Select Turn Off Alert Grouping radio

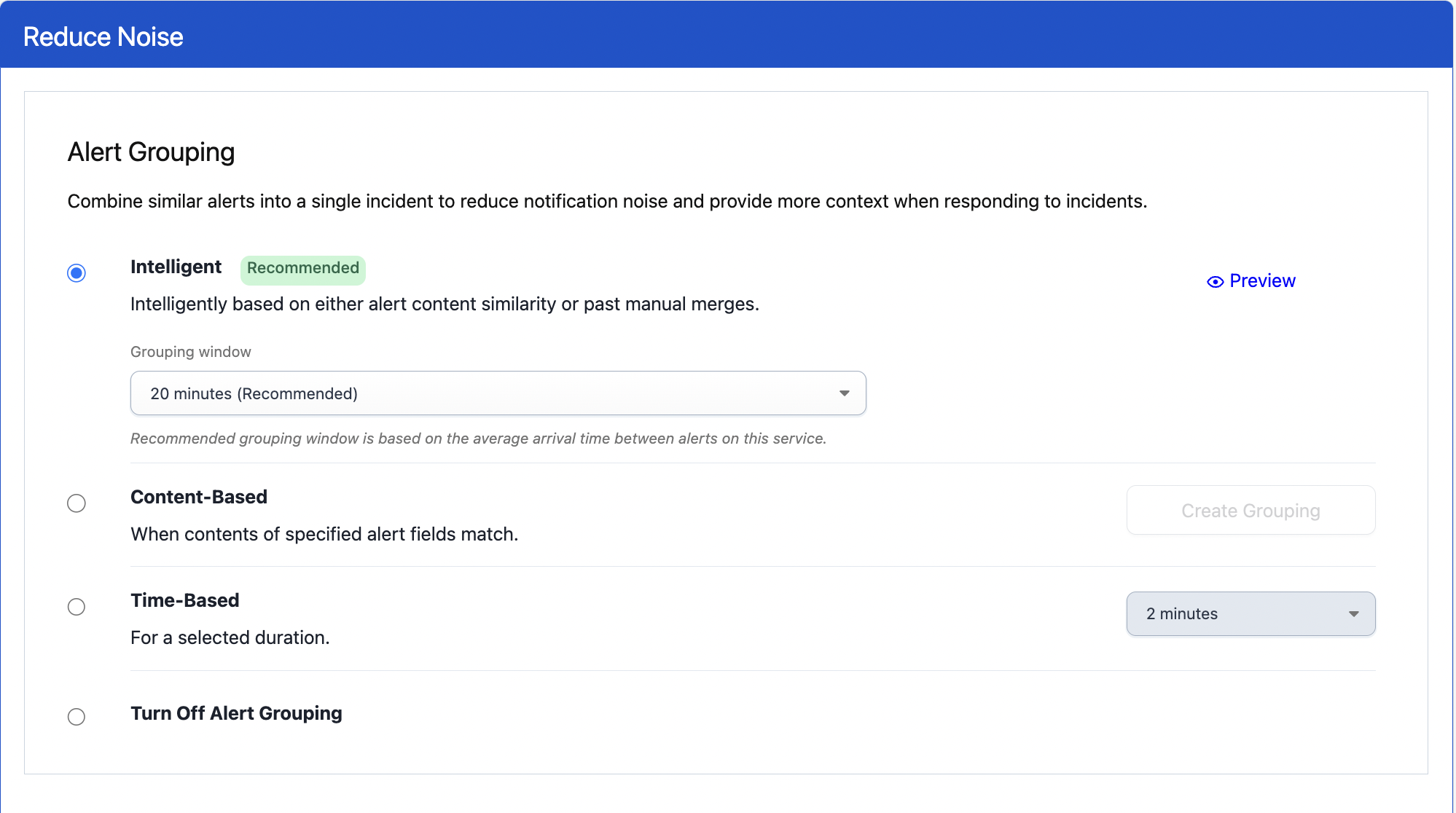pyautogui.click(x=77, y=717)
